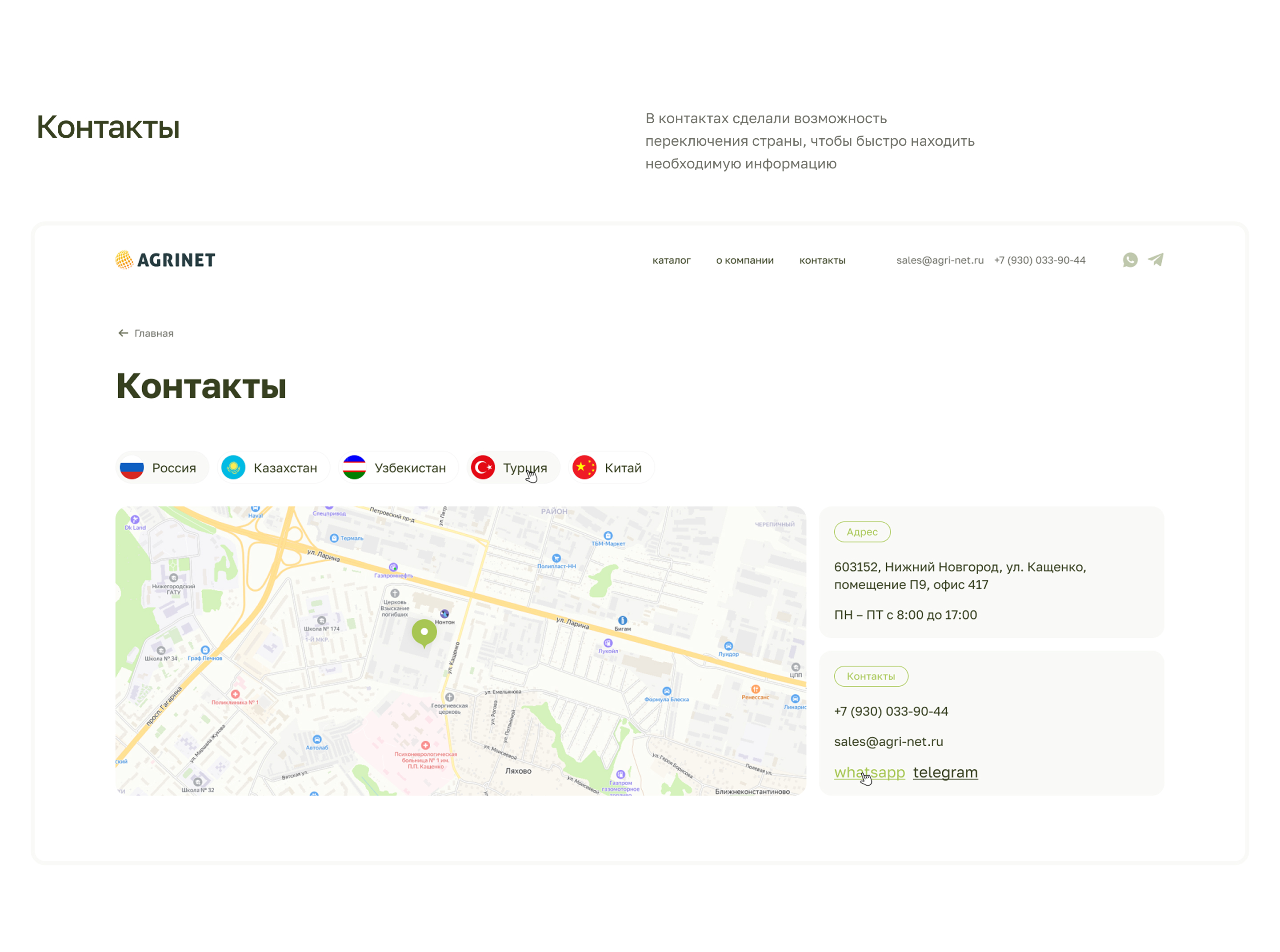Viewport: 1280px width, 952px height.
Task: Open Telegram via header paper plane icon
Action: point(1155,260)
